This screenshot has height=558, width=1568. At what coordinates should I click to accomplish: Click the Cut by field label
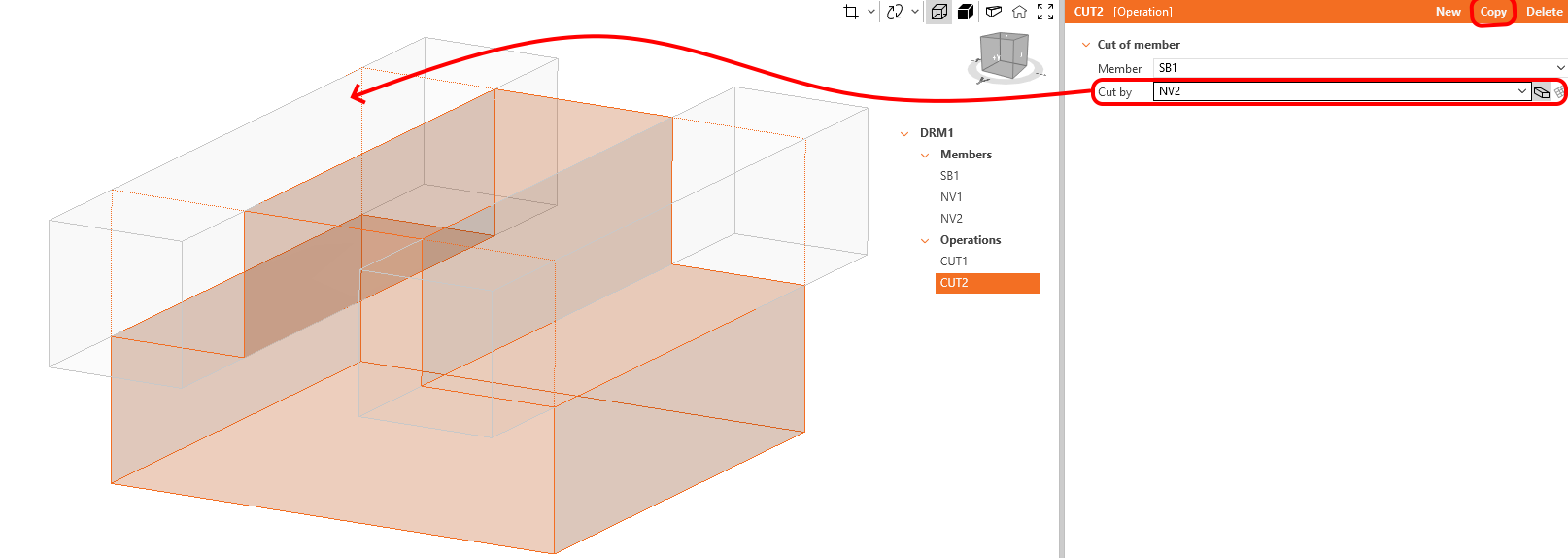click(1114, 92)
